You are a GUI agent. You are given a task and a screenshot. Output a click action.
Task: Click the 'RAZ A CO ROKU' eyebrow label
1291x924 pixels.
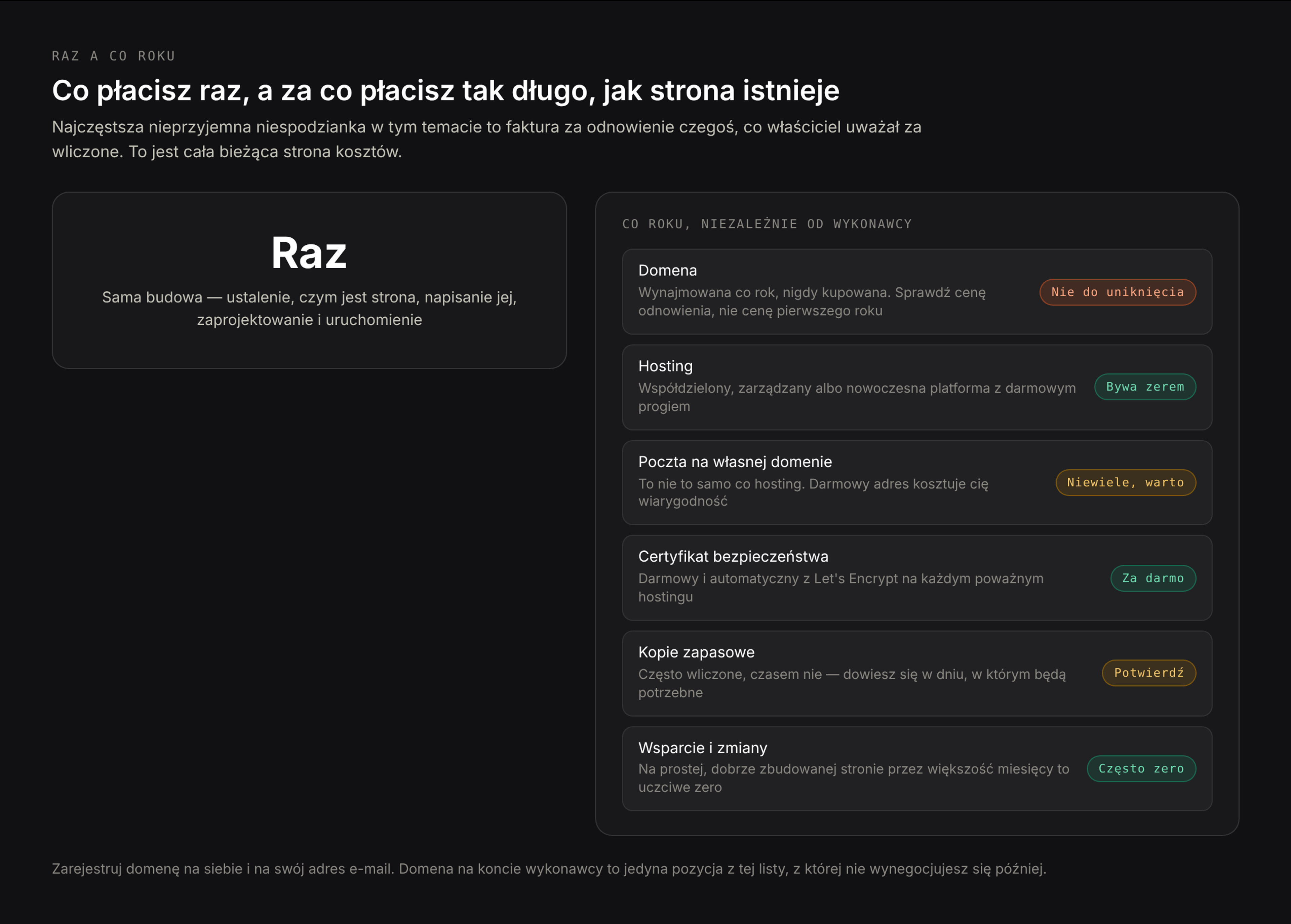(x=114, y=56)
